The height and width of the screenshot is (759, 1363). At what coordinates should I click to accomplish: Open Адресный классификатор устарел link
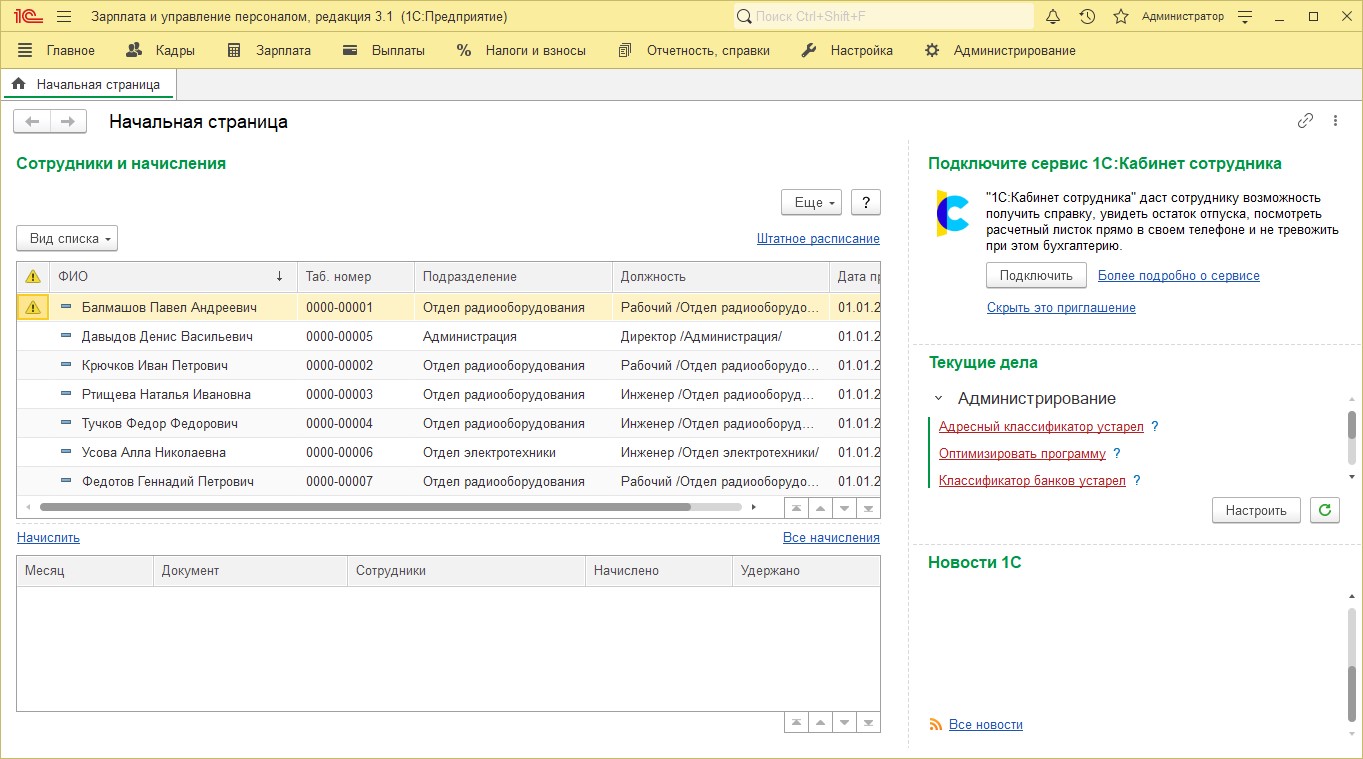[x=1041, y=426]
